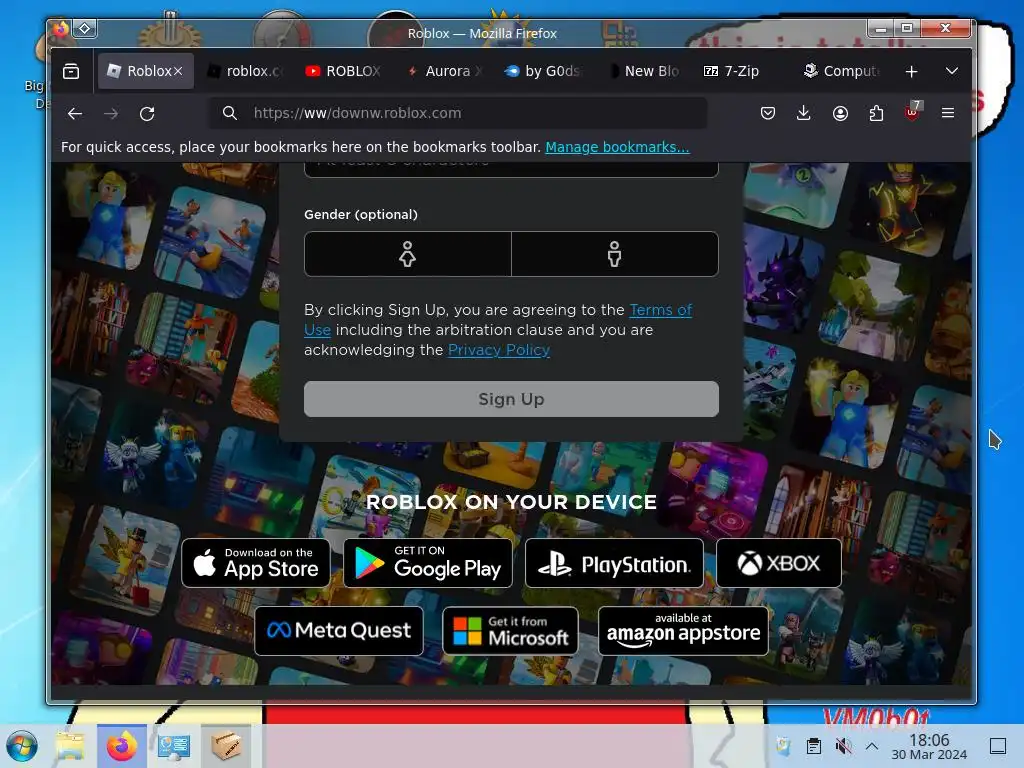The image size is (1024, 768).
Task: Open the Terms of Use link
Action: pyautogui.click(x=660, y=310)
